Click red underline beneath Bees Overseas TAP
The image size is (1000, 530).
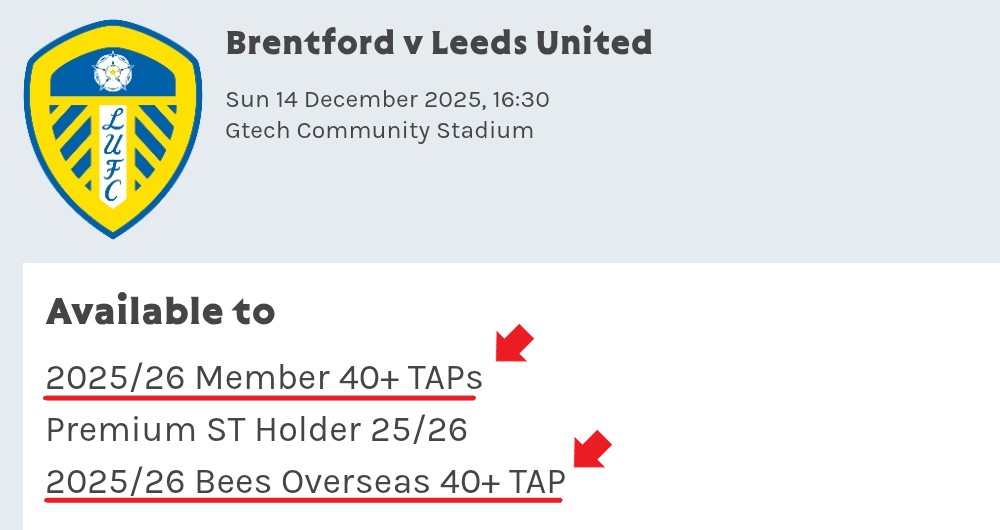[305, 500]
